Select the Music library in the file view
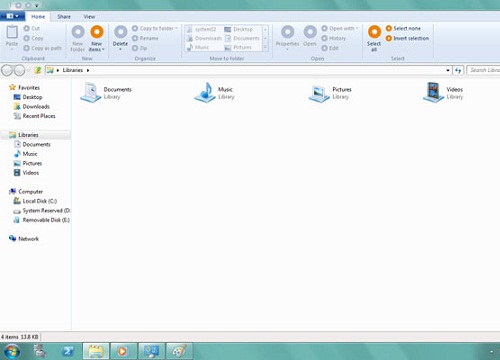This screenshot has height=360, width=500. click(x=214, y=93)
